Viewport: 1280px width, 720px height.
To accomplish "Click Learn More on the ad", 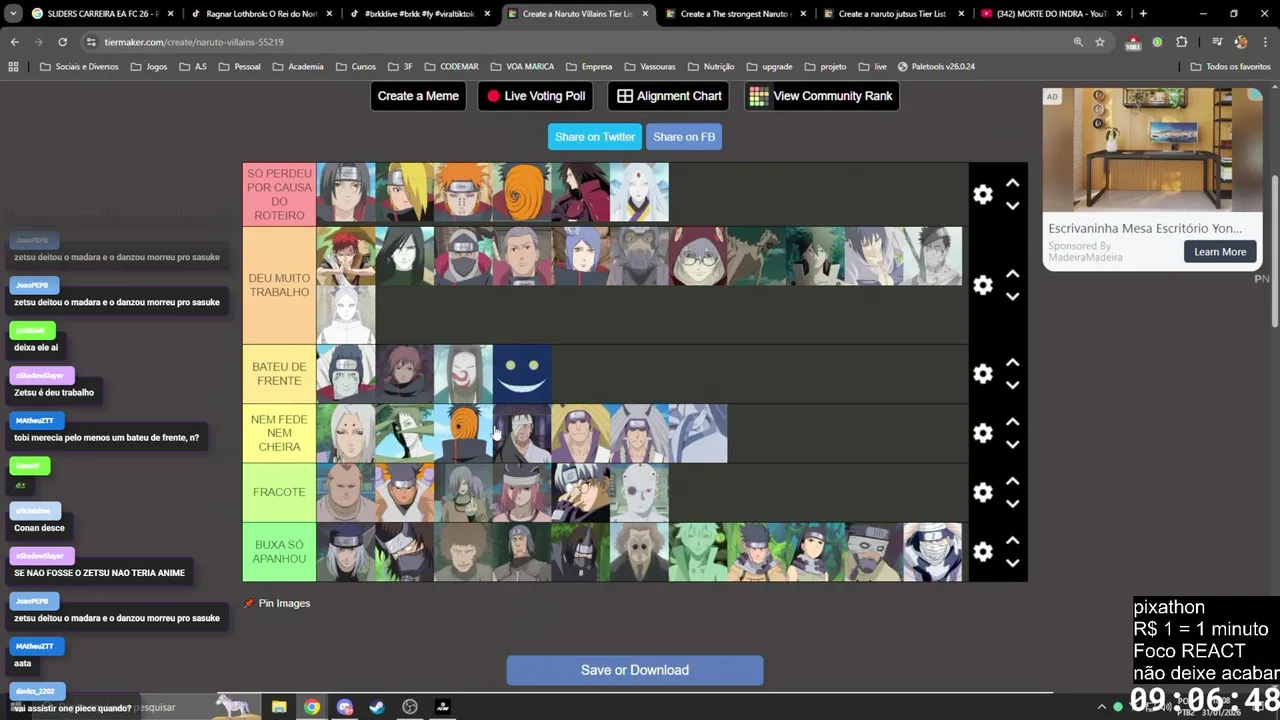I will click(x=1220, y=252).
